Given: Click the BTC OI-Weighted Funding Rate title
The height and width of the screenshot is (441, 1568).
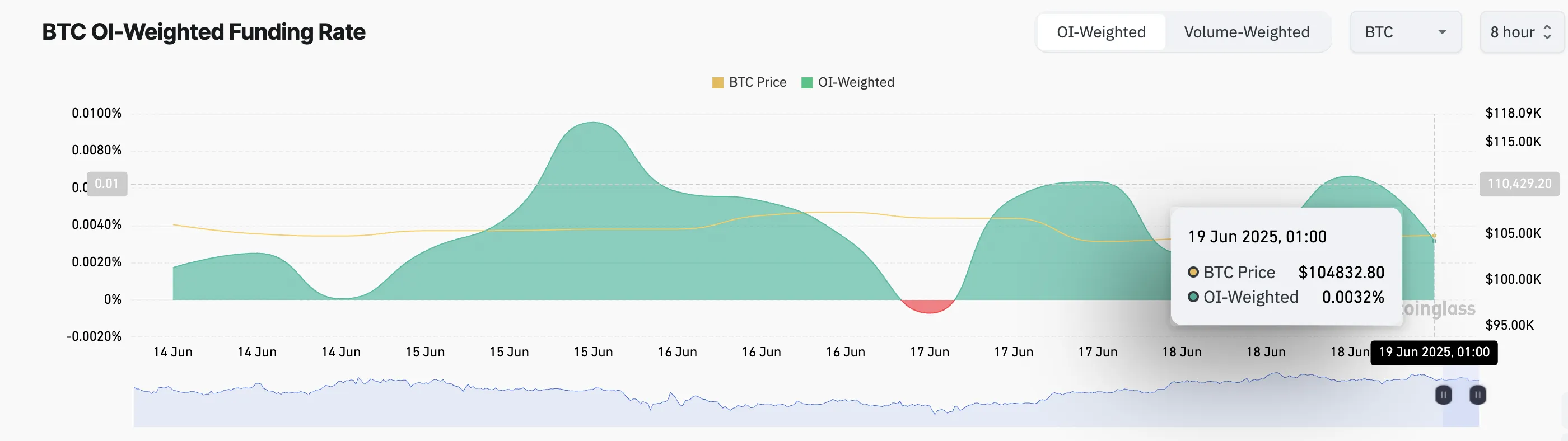Looking at the screenshot, I should (x=203, y=32).
